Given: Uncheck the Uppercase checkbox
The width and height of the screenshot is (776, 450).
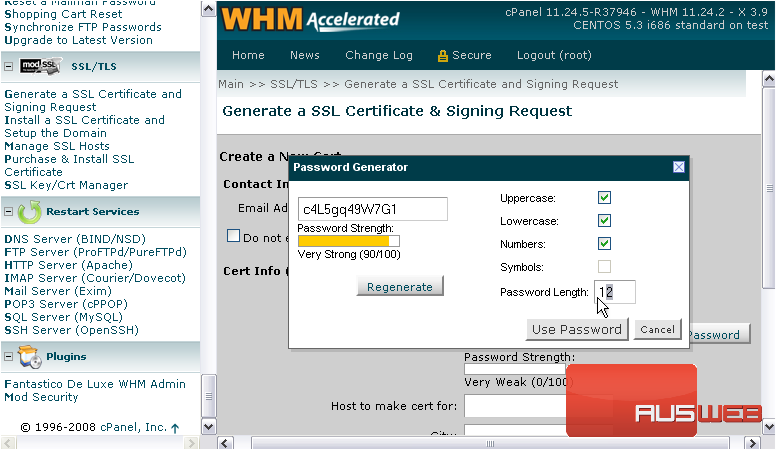Looking at the screenshot, I should coord(604,197).
